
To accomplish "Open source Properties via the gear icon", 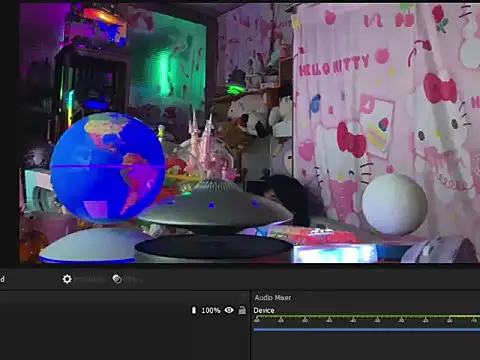I will click(x=67, y=279).
